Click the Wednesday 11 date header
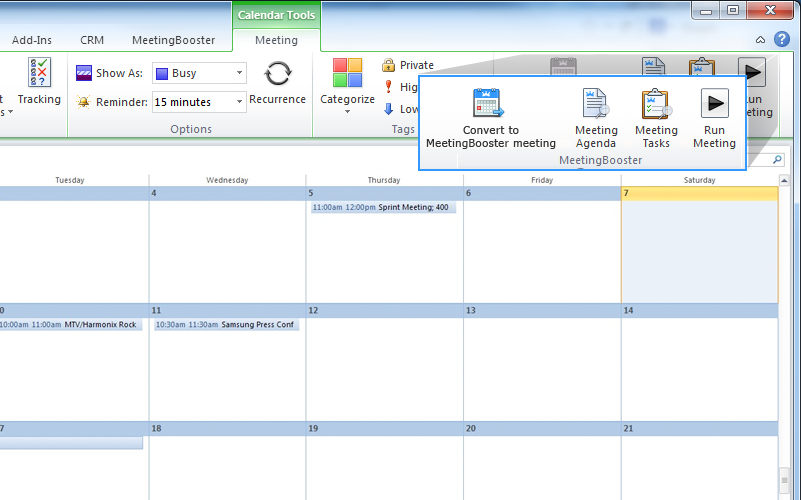The height and width of the screenshot is (500, 801). (227, 311)
